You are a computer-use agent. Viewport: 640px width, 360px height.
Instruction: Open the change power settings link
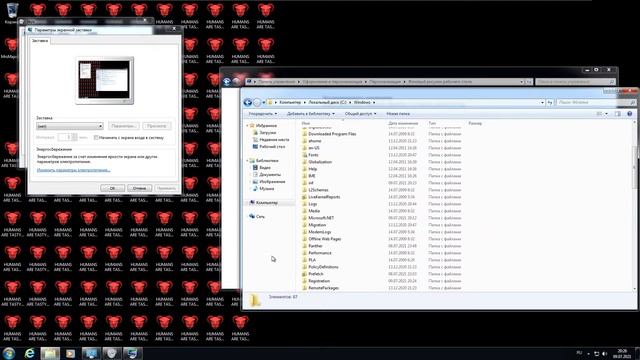(73, 170)
